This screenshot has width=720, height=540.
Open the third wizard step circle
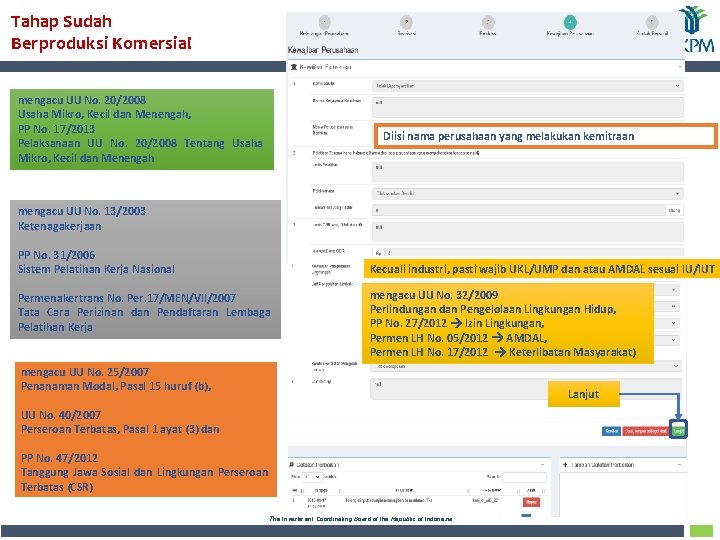point(488,22)
